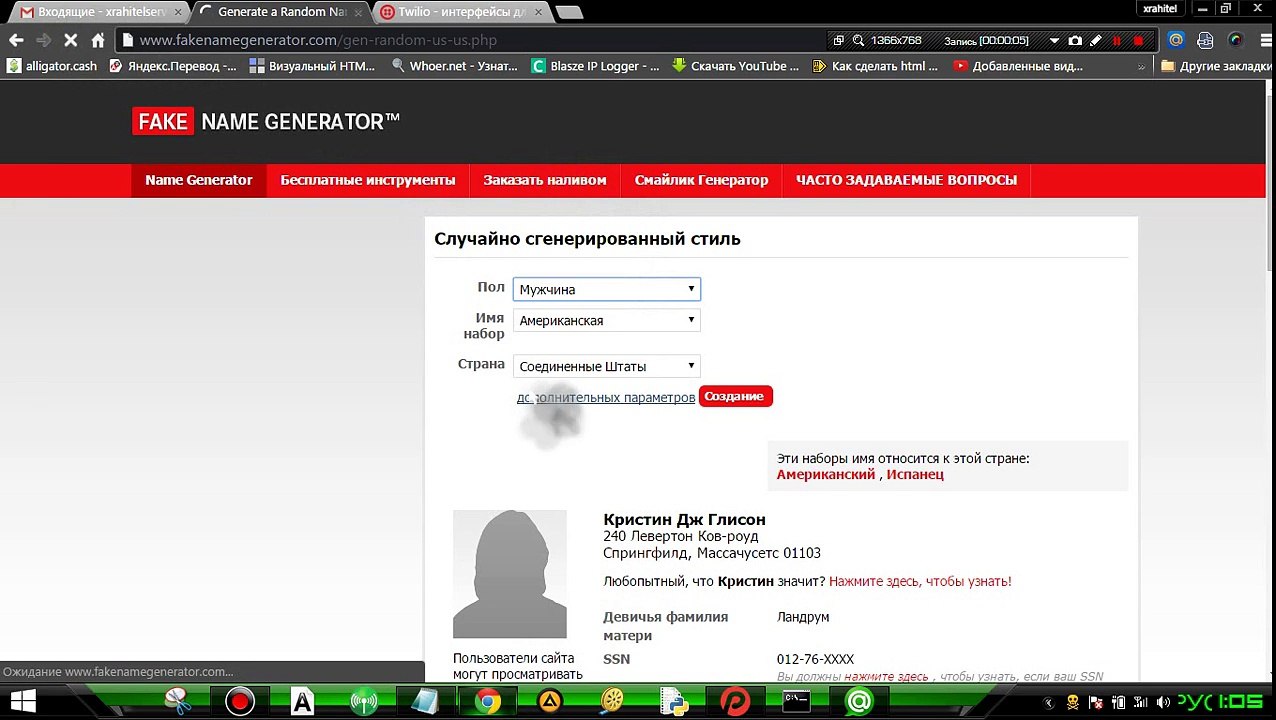This screenshot has height=720, width=1276.
Task: Open the command prompt taskbar icon
Action: point(796,702)
